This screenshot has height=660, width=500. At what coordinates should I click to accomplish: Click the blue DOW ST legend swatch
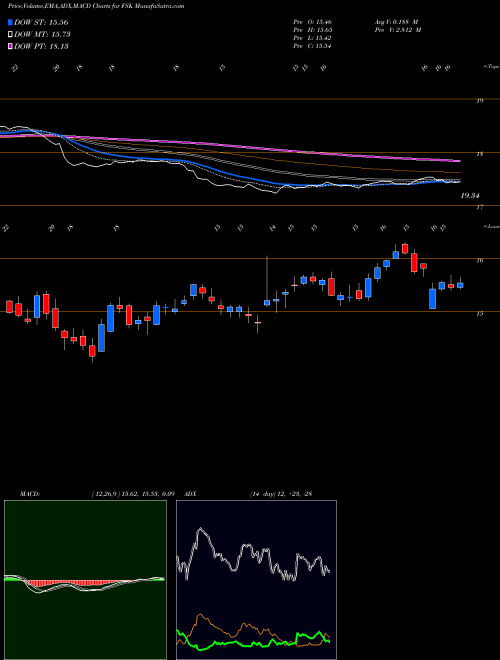[10, 22]
